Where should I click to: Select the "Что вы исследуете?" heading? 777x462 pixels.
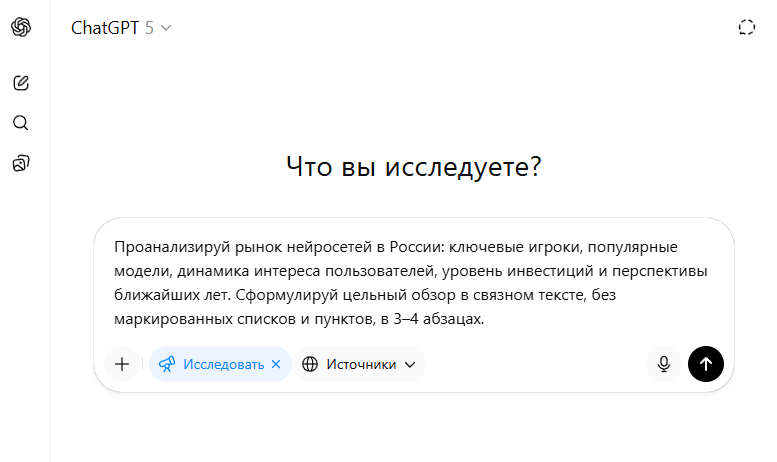[x=413, y=166]
